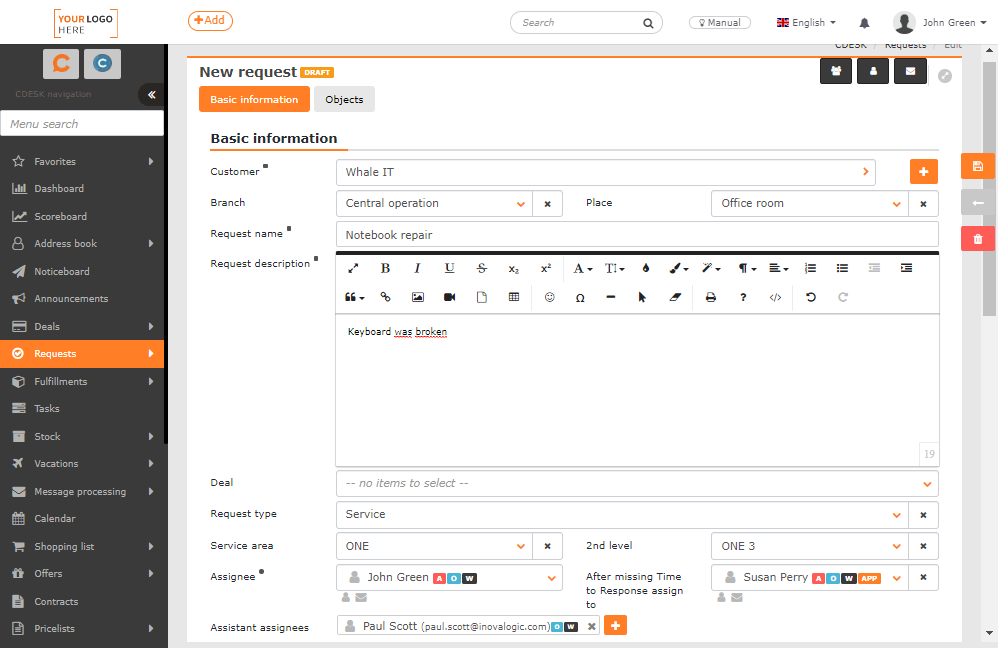
Task: Open code view in the description editor
Action: pos(775,296)
